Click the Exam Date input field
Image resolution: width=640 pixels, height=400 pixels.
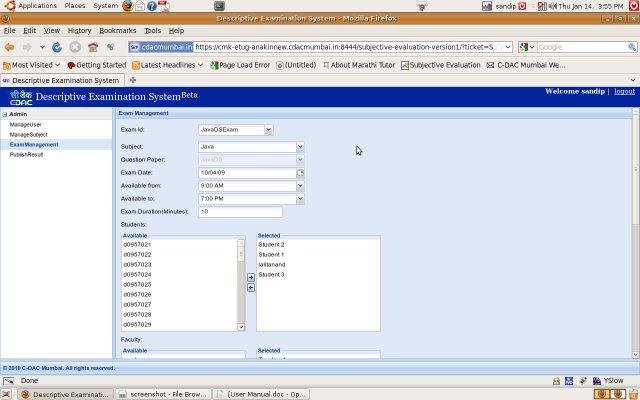pos(247,173)
